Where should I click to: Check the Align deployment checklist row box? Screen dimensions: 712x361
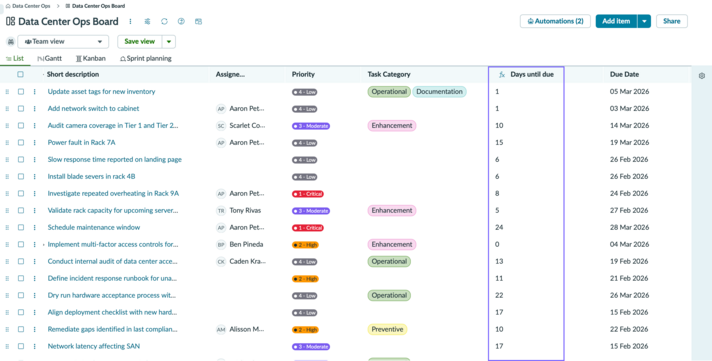[x=21, y=312]
